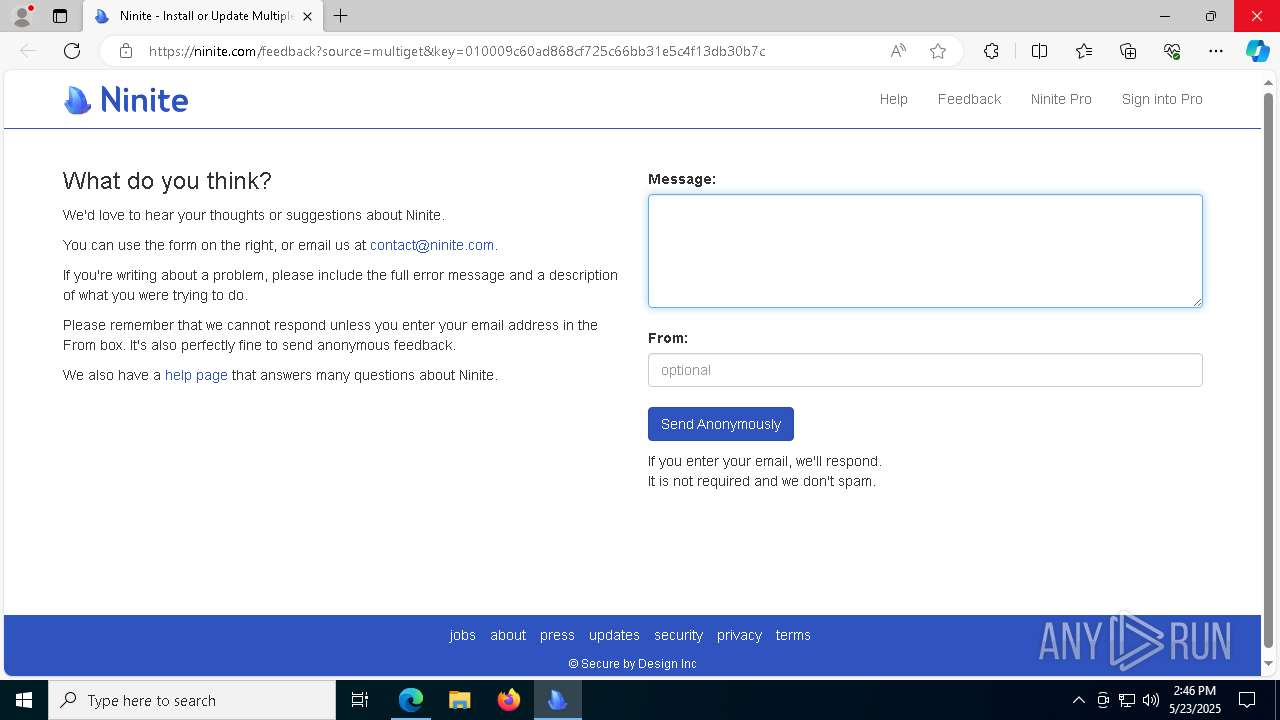
Task: Open the Help page from the navbar
Action: [x=894, y=99]
